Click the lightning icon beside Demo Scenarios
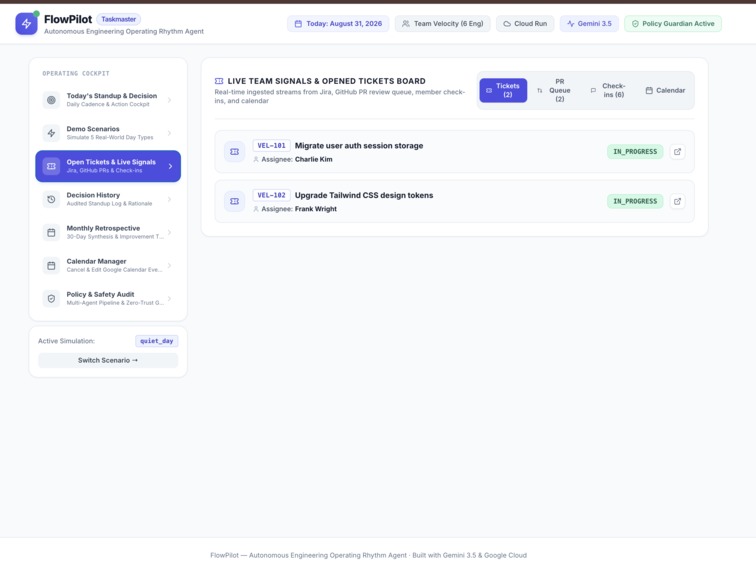The image size is (756, 573). pos(51,133)
